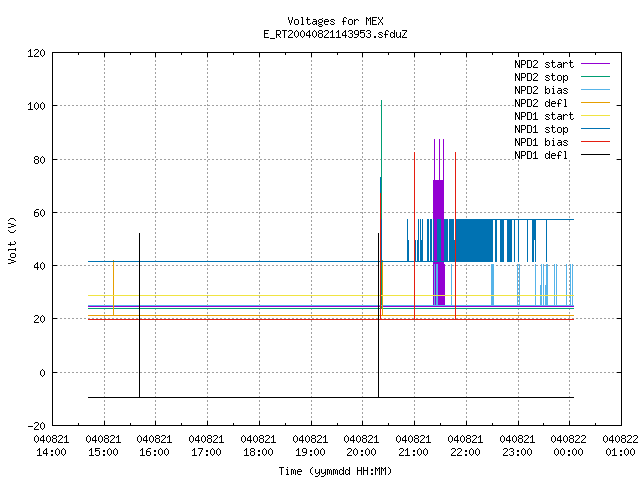Click the x-axis tick label 040822 00:00
The height and width of the screenshot is (480, 640).
(569, 446)
